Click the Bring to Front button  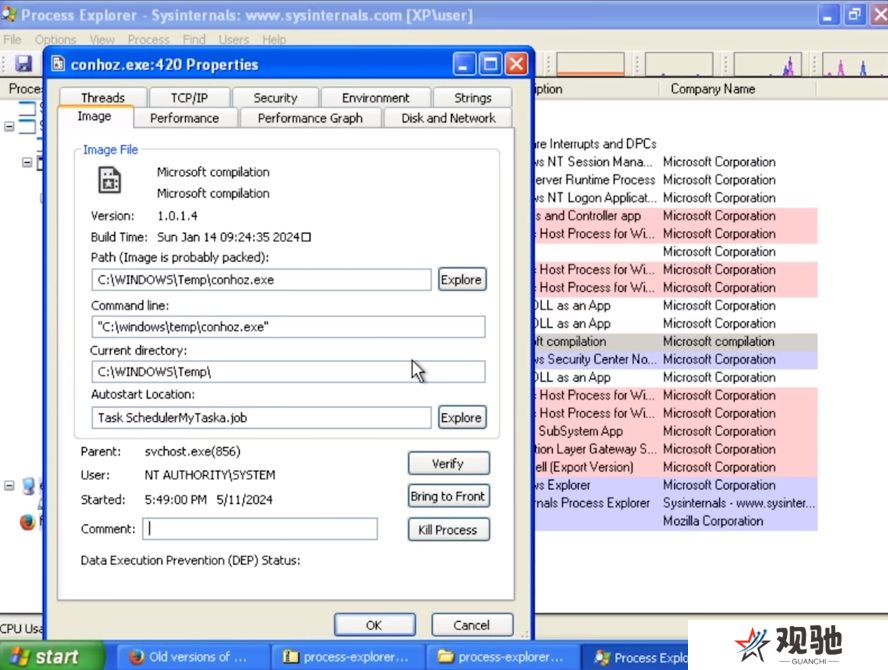[x=449, y=496]
